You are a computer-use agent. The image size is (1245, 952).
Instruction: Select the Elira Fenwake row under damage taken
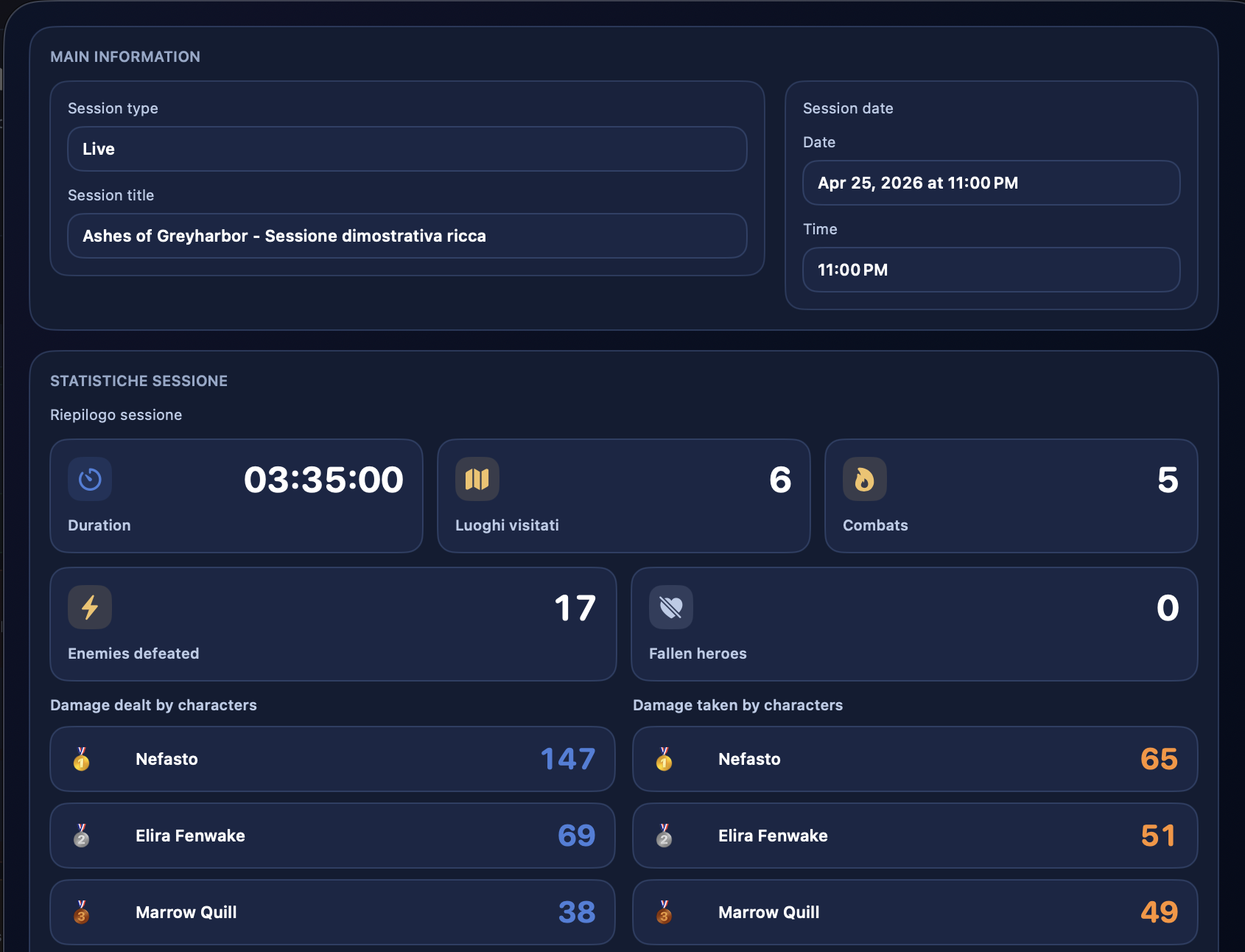[914, 836]
